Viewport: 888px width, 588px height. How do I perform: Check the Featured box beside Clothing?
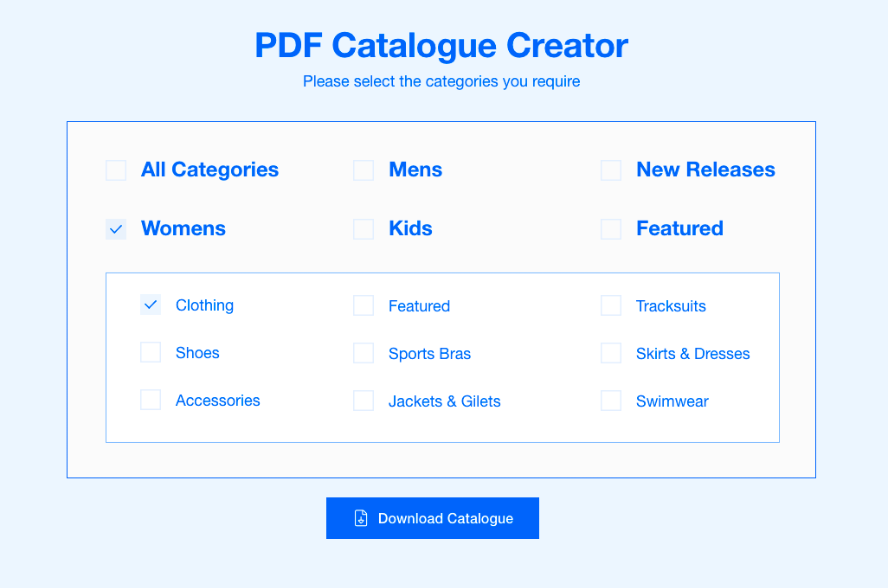point(363,306)
